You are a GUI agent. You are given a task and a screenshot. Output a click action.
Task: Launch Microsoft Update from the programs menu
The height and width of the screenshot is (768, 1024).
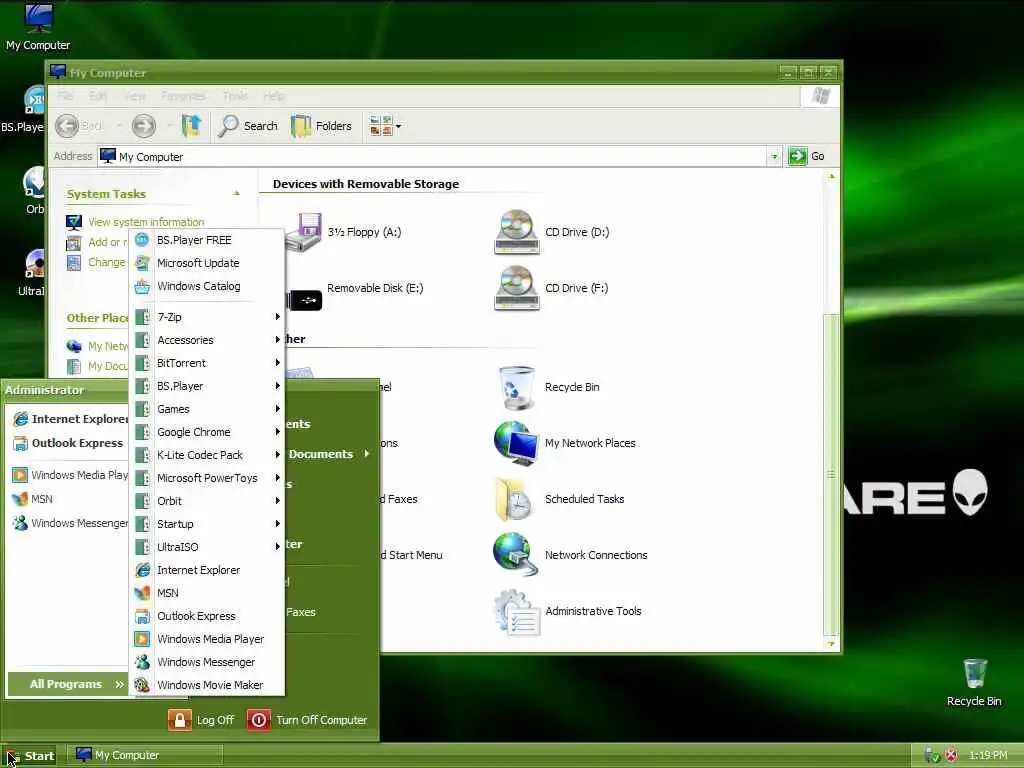click(208, 263)
